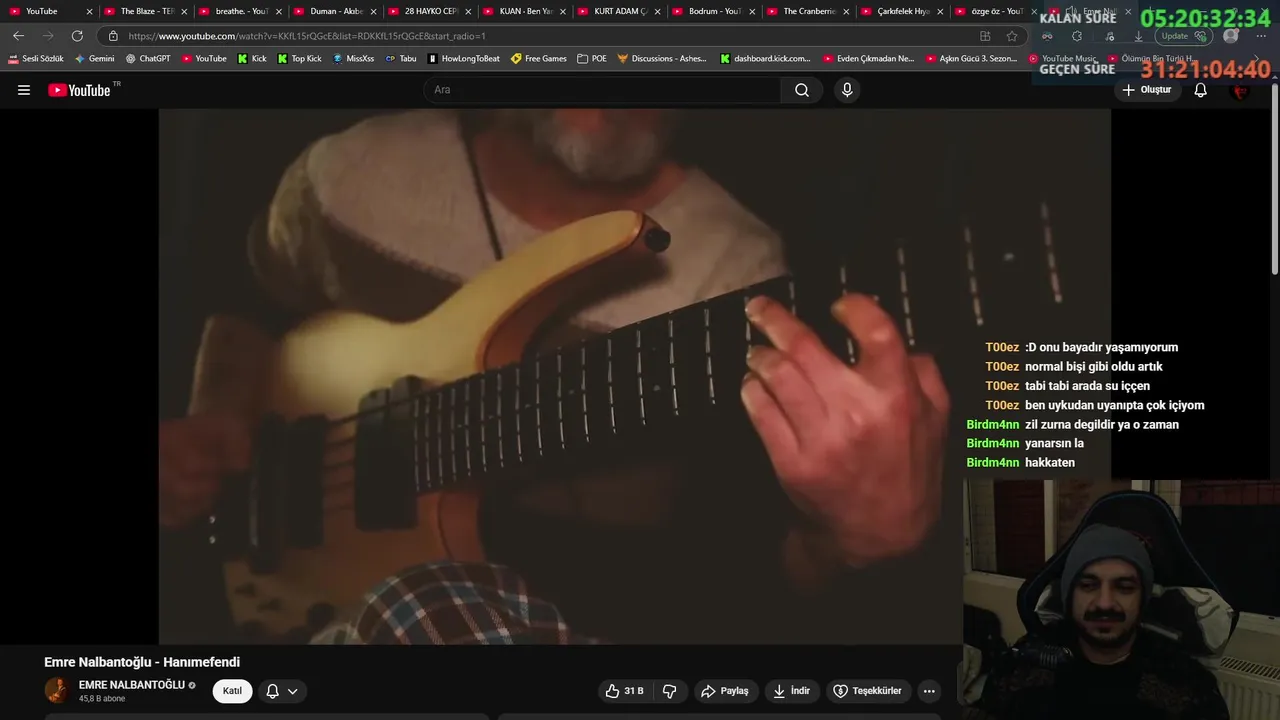1280x720 pixels.
Task: Bookmark the page with the star icon
Action: 1012,36
